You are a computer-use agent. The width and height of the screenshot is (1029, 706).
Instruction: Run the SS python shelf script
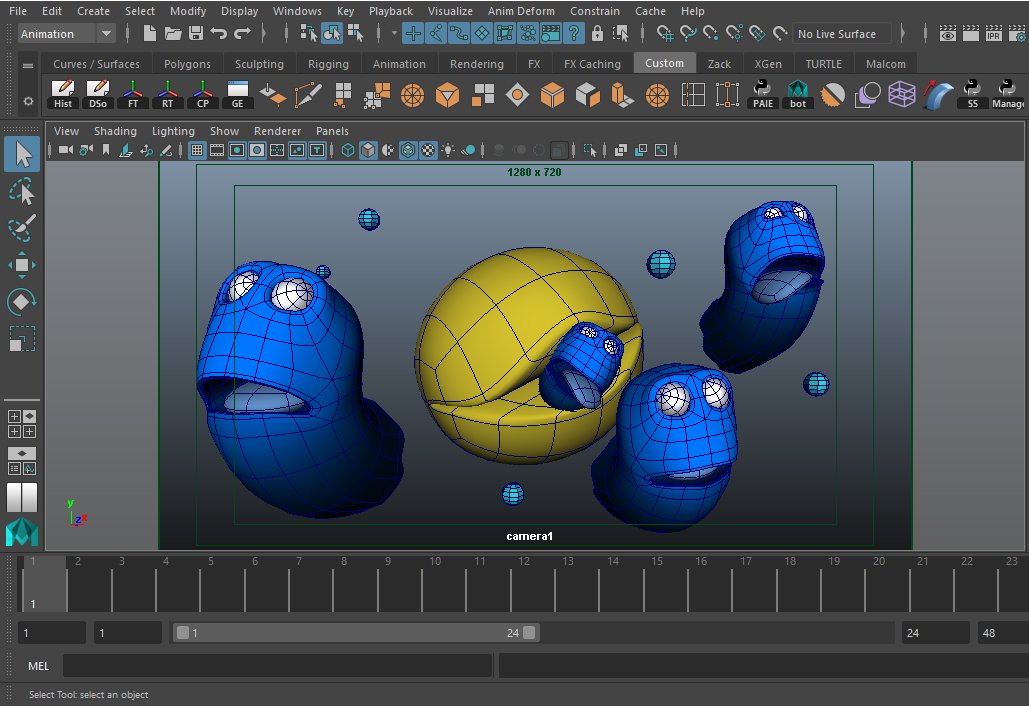click(x=973, y=94)
